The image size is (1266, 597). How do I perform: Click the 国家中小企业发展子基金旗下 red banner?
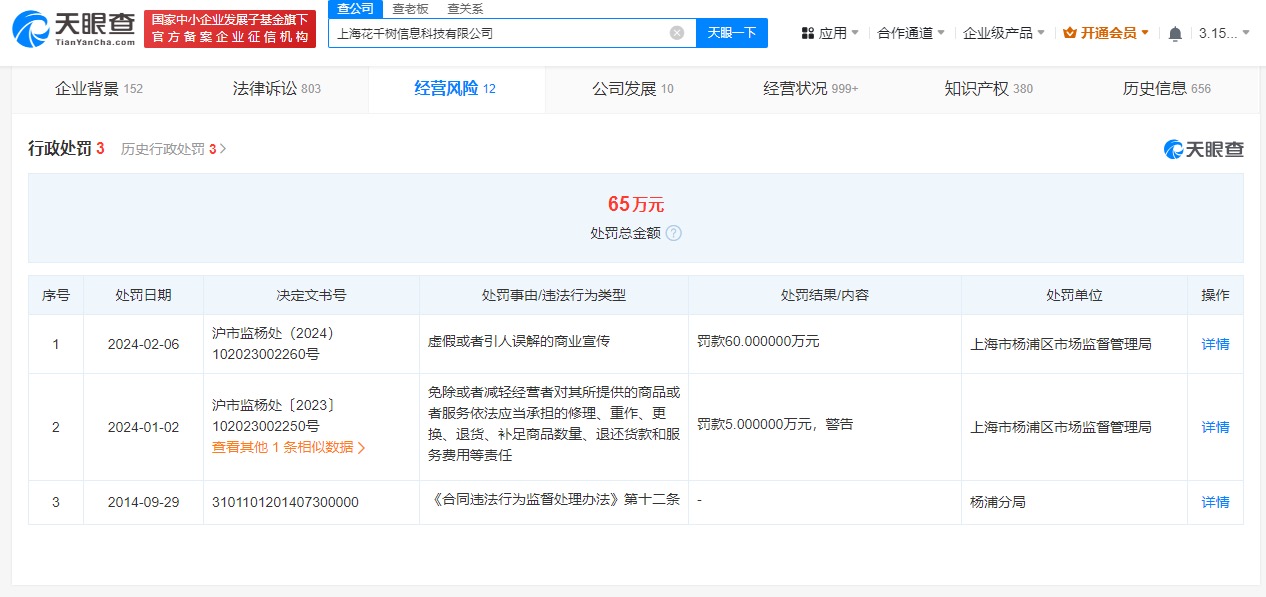coord(230,29)
